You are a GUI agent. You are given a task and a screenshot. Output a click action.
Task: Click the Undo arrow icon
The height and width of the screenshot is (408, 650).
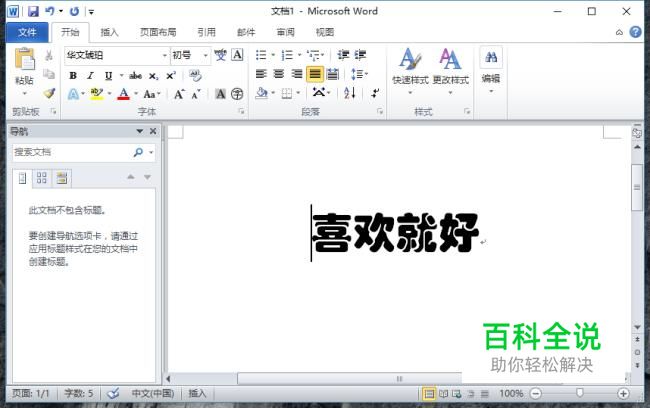pos(50,11)
